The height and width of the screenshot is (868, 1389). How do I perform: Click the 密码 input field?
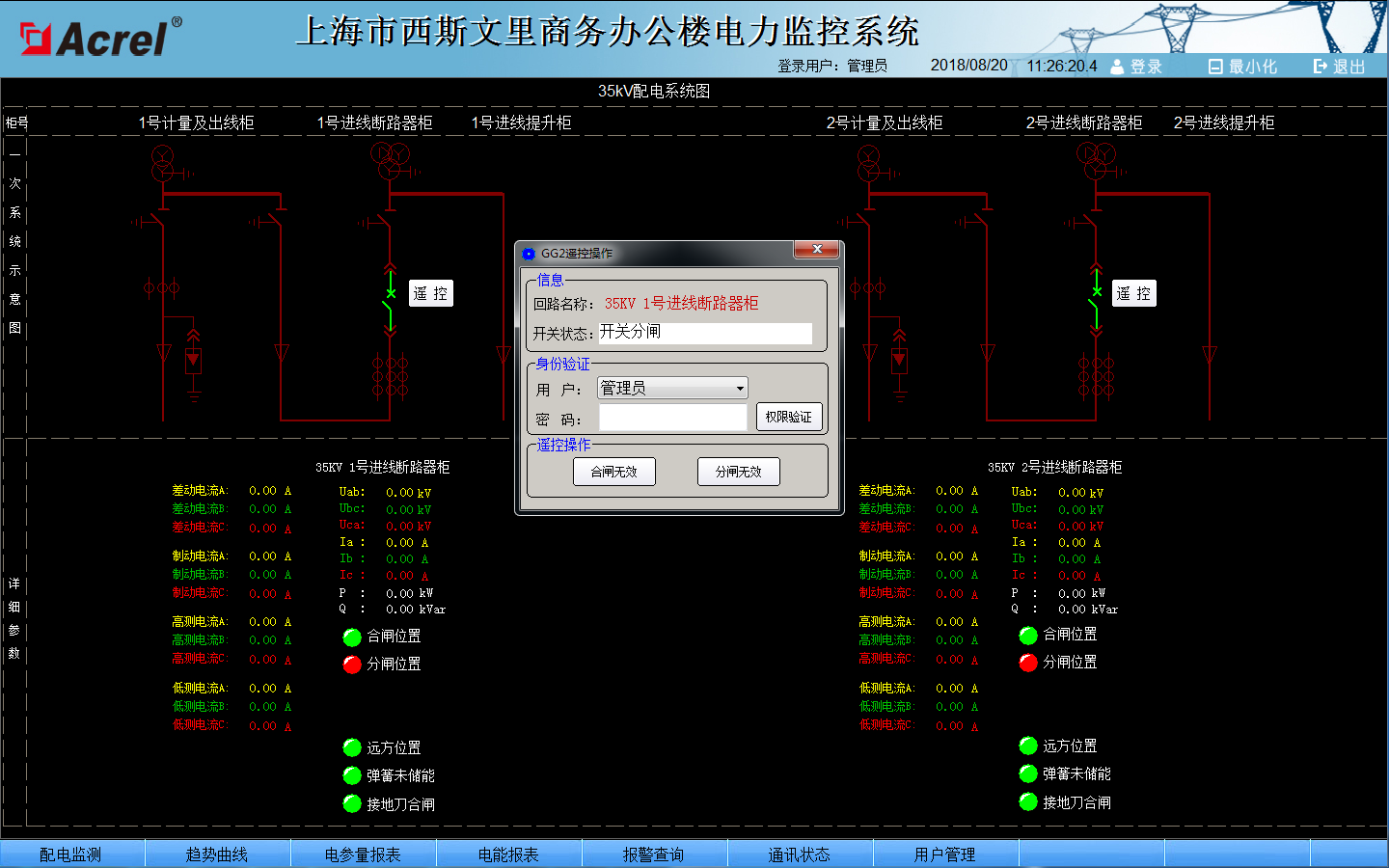click(672, 418)
